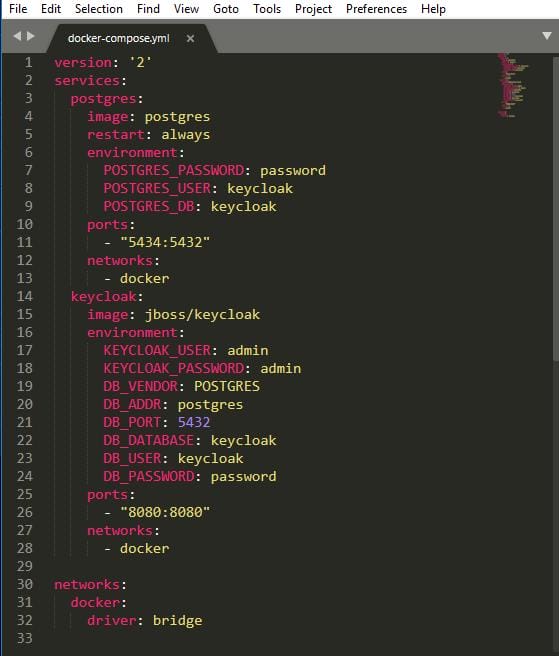The width and height of the screenshot is (559, 656).
Task: Open the Tools menu
Action: [267, 9]
